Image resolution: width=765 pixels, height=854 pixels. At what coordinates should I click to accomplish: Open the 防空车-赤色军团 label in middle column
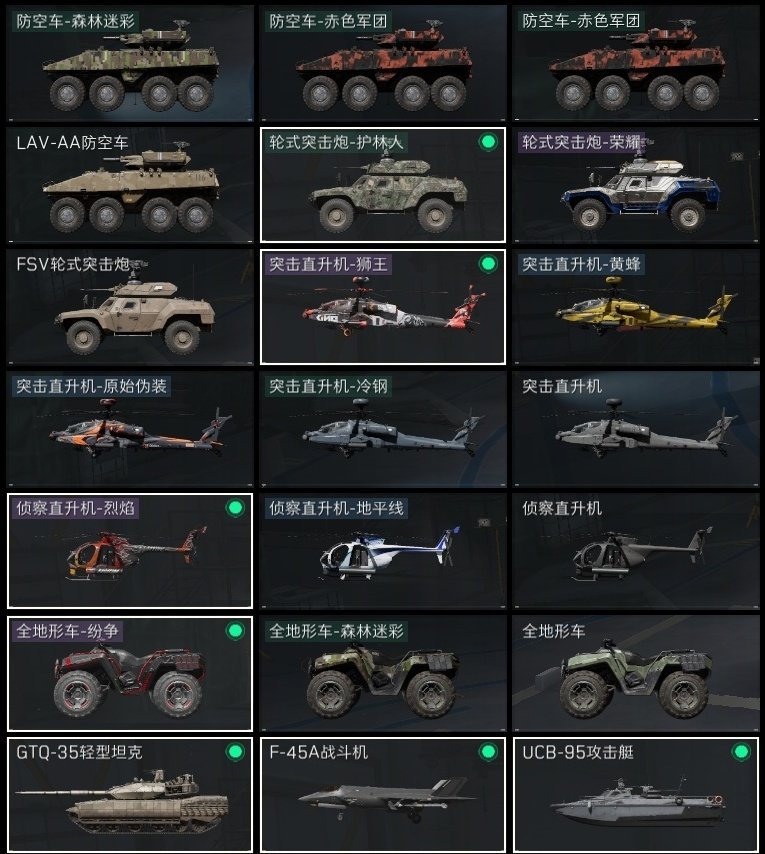328,21
